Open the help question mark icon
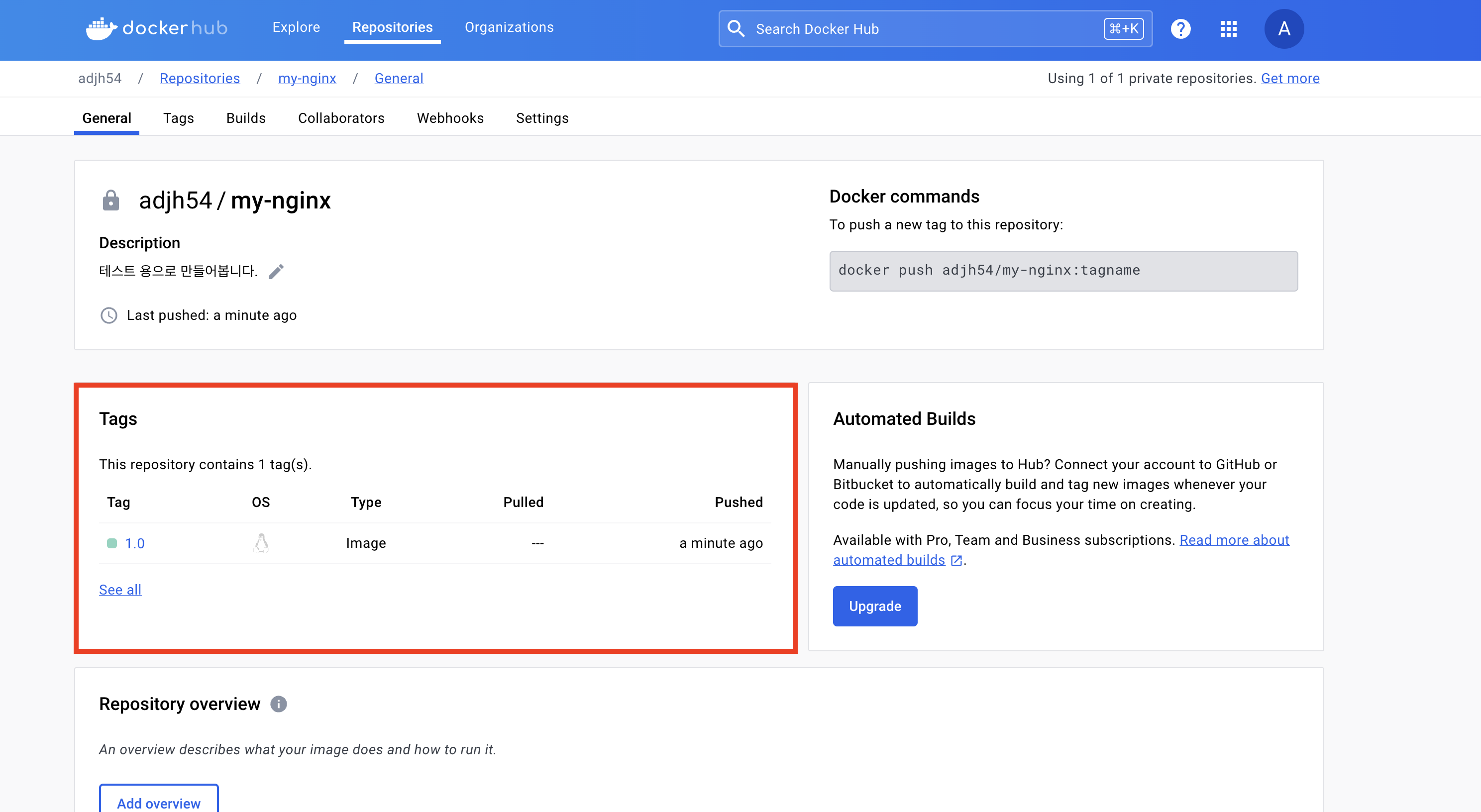Viewport: 1481px width, 812px height. tap(1180, 29)
